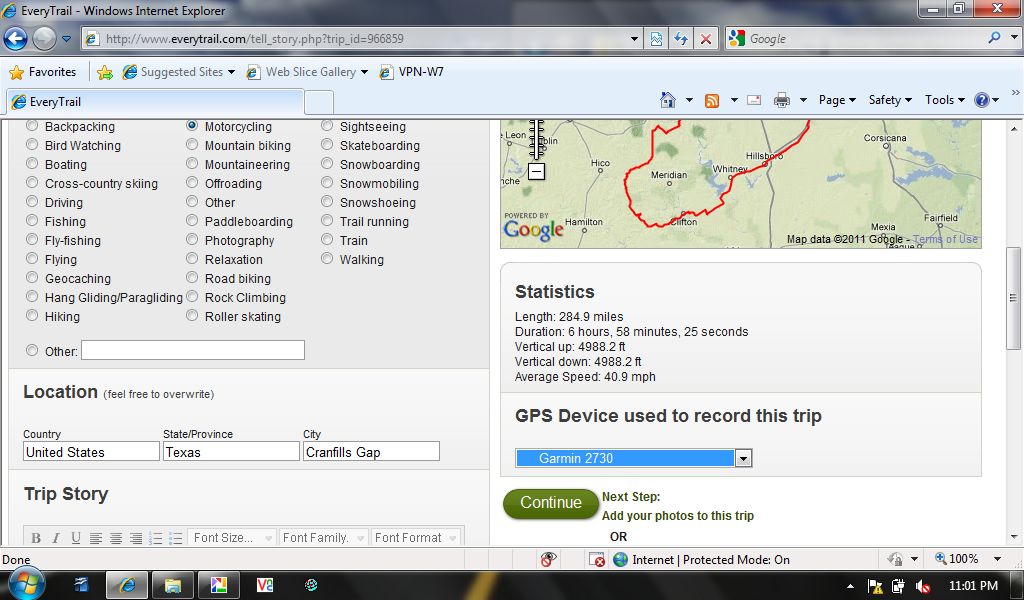Toggle Underline in the Trip Story editor
Image resolution: width=1024 pixels, height=600 pixels.
(76, 538)
